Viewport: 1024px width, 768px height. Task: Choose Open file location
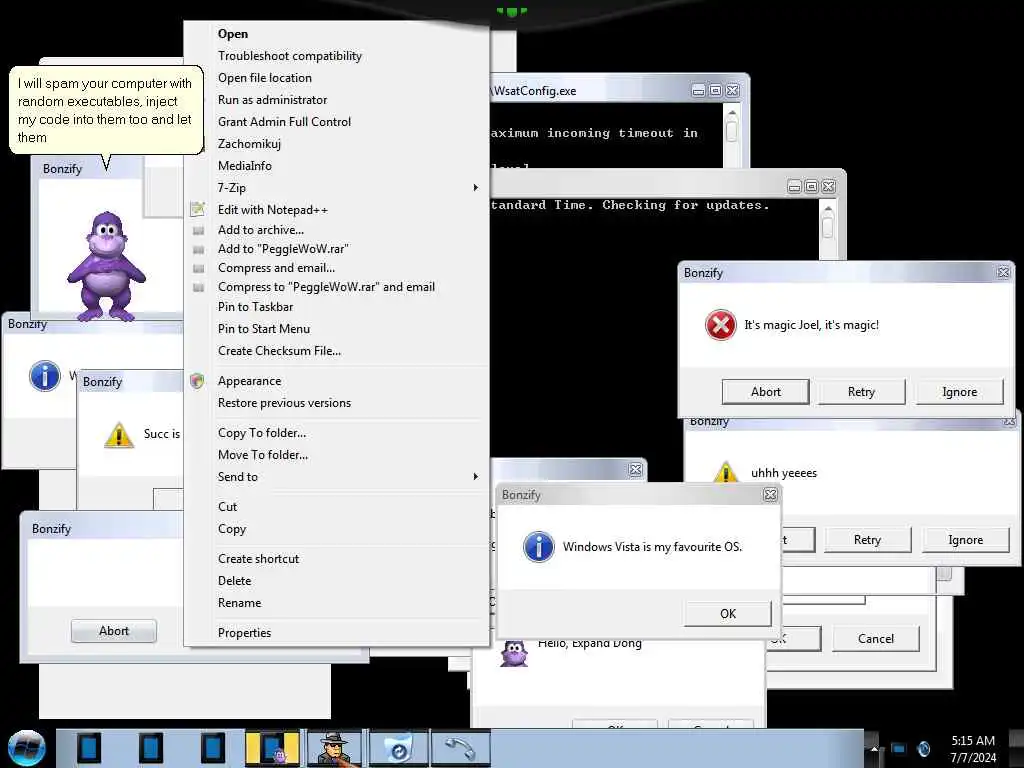point(337,78)
